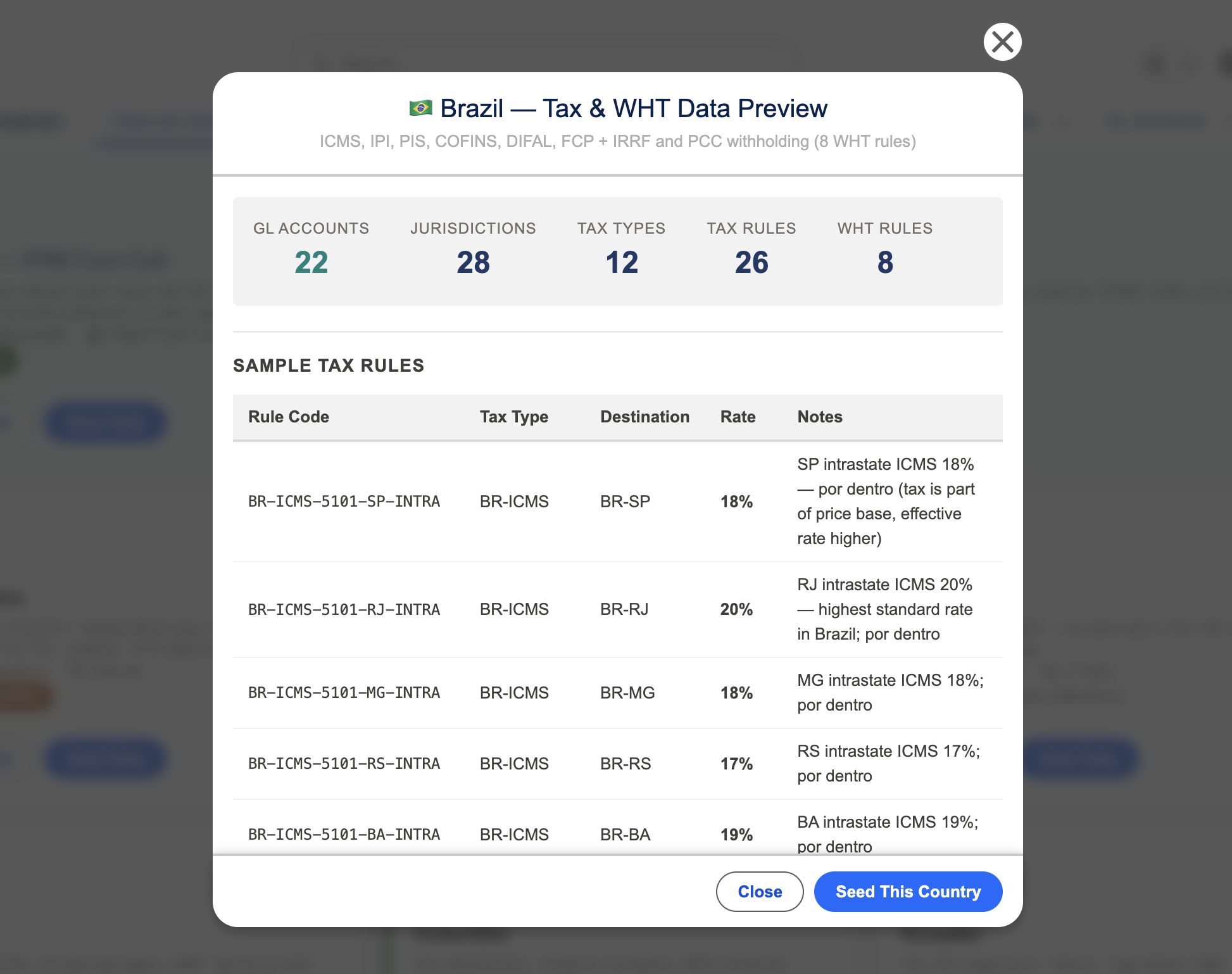Image resolution: width=1232 pixels, height=974 pixels.
Task: Click the Sample Tax Rules heading
Action: tap(329, 365)
